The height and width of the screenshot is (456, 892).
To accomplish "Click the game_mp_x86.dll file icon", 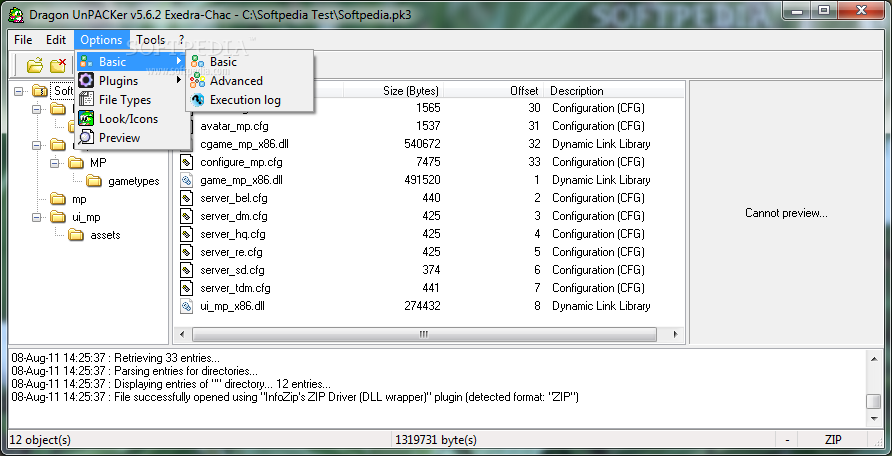I will pyautogui.click(x=187, y=180).
